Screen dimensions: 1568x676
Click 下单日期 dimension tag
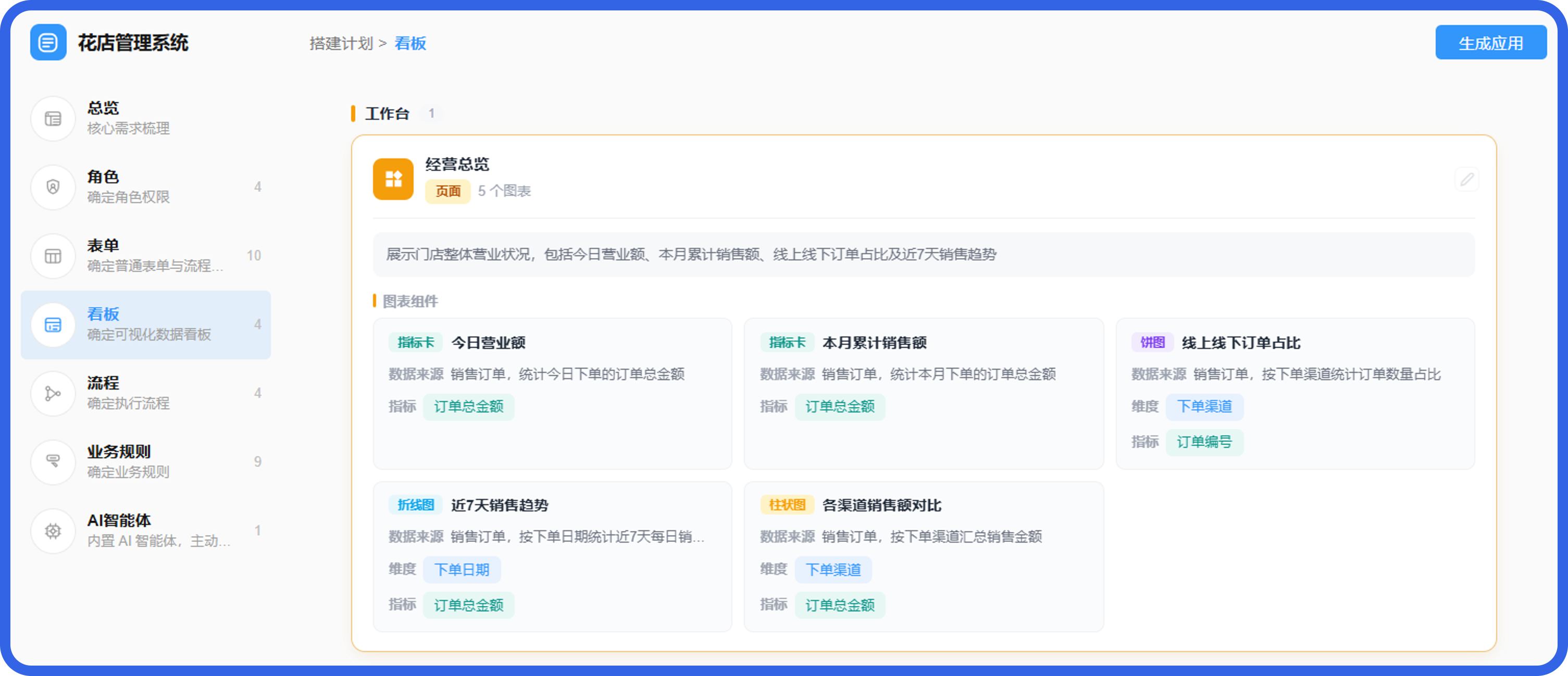(x=462, y=570)
